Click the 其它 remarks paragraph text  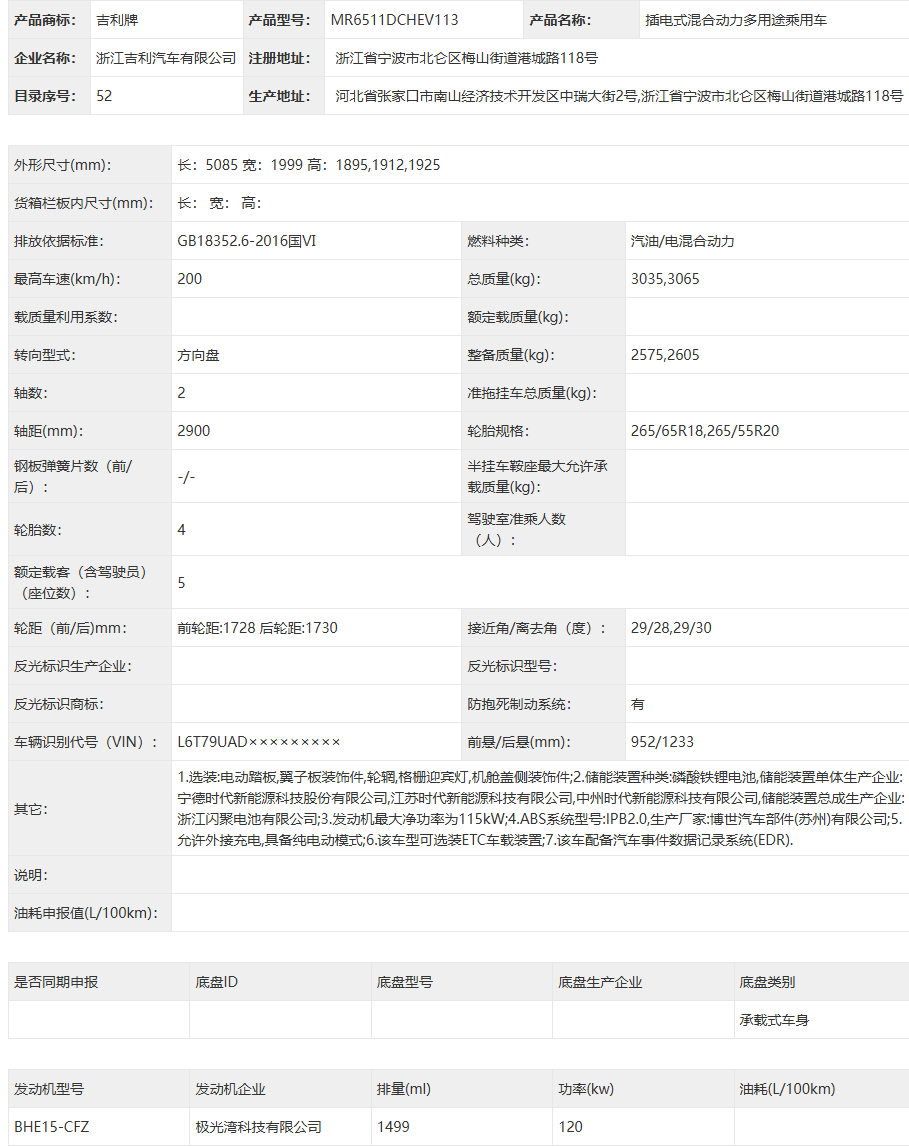[541, 809]
